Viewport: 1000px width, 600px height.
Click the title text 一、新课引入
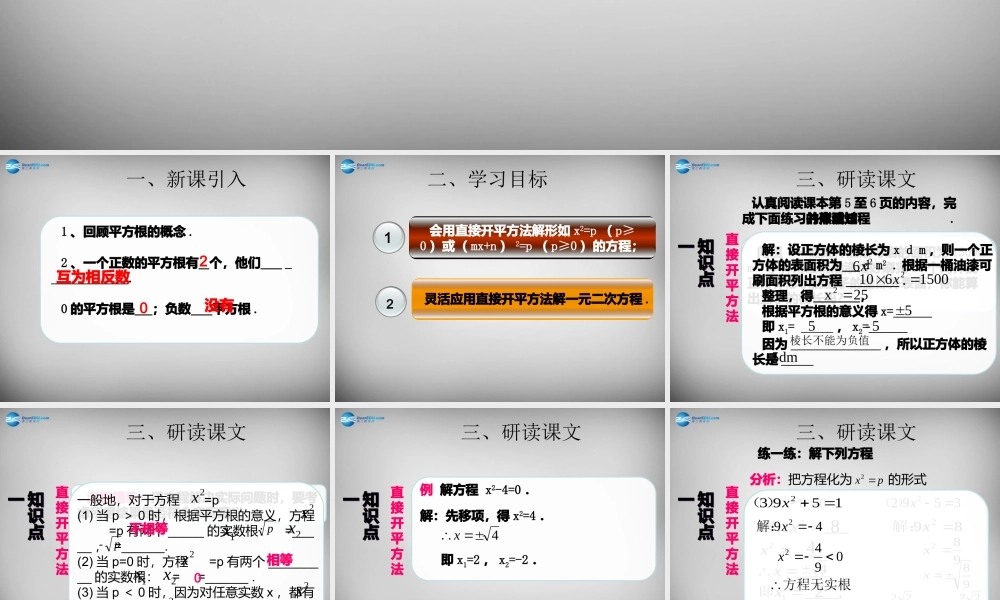[x=186, y=179]
